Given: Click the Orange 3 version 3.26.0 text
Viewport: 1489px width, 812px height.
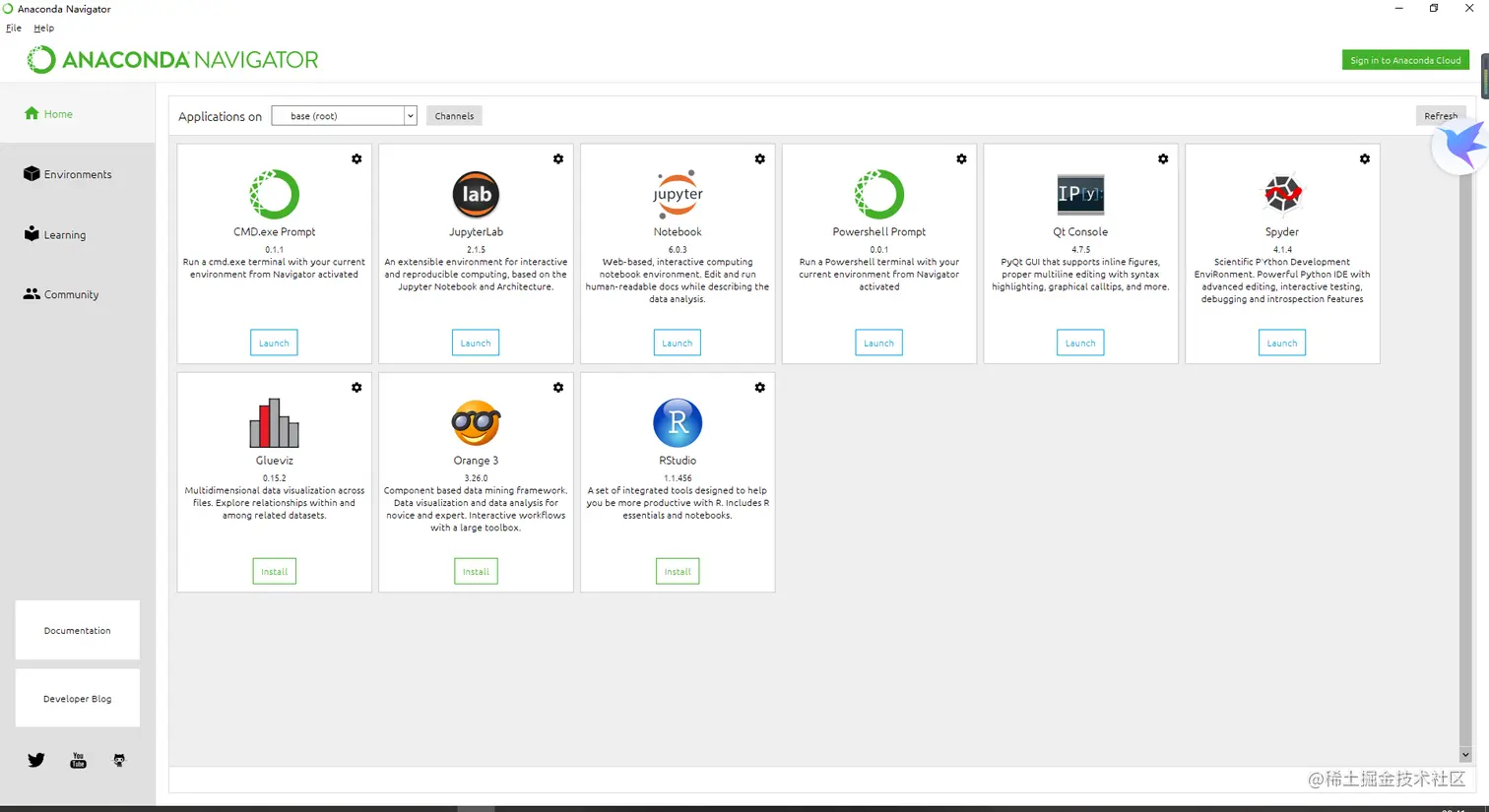Looking at the screenshot, I should [x=476, y=478].
